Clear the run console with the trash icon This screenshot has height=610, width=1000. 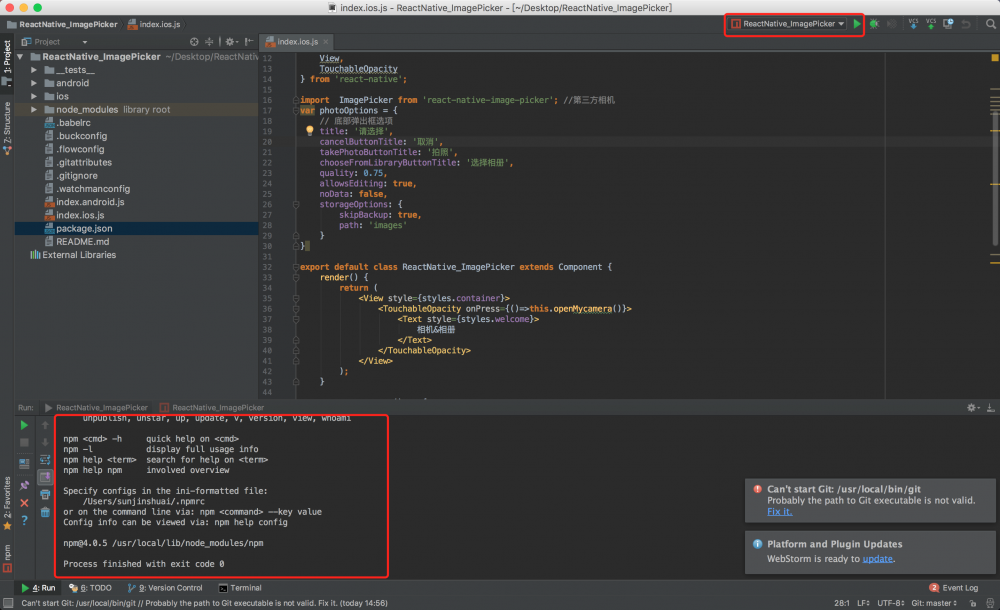[44, 513]
